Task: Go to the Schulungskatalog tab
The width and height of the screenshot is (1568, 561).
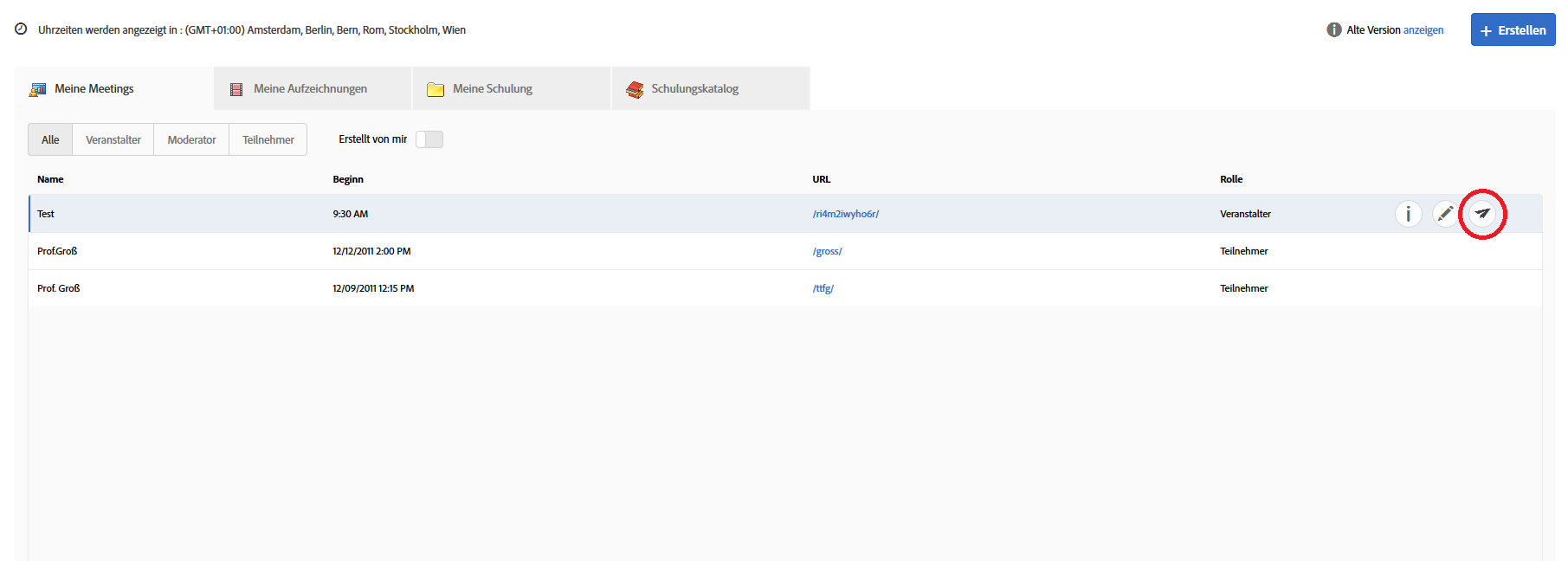Action: pos(711,88)
